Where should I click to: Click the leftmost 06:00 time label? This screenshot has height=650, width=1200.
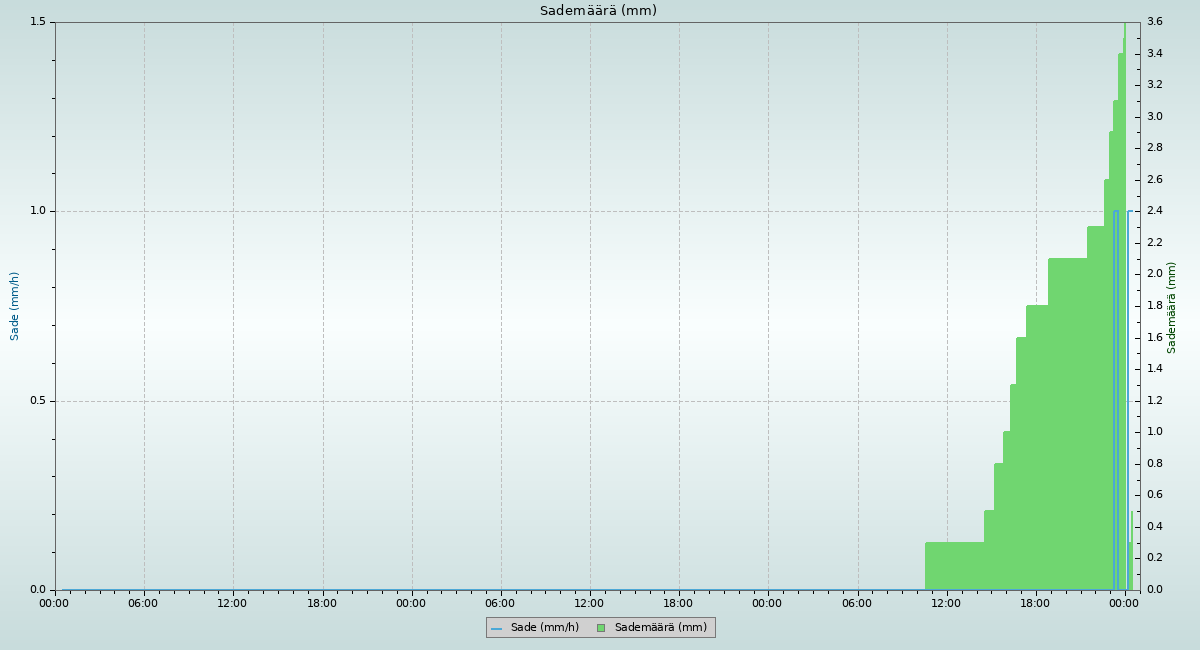tap(143, 603)
